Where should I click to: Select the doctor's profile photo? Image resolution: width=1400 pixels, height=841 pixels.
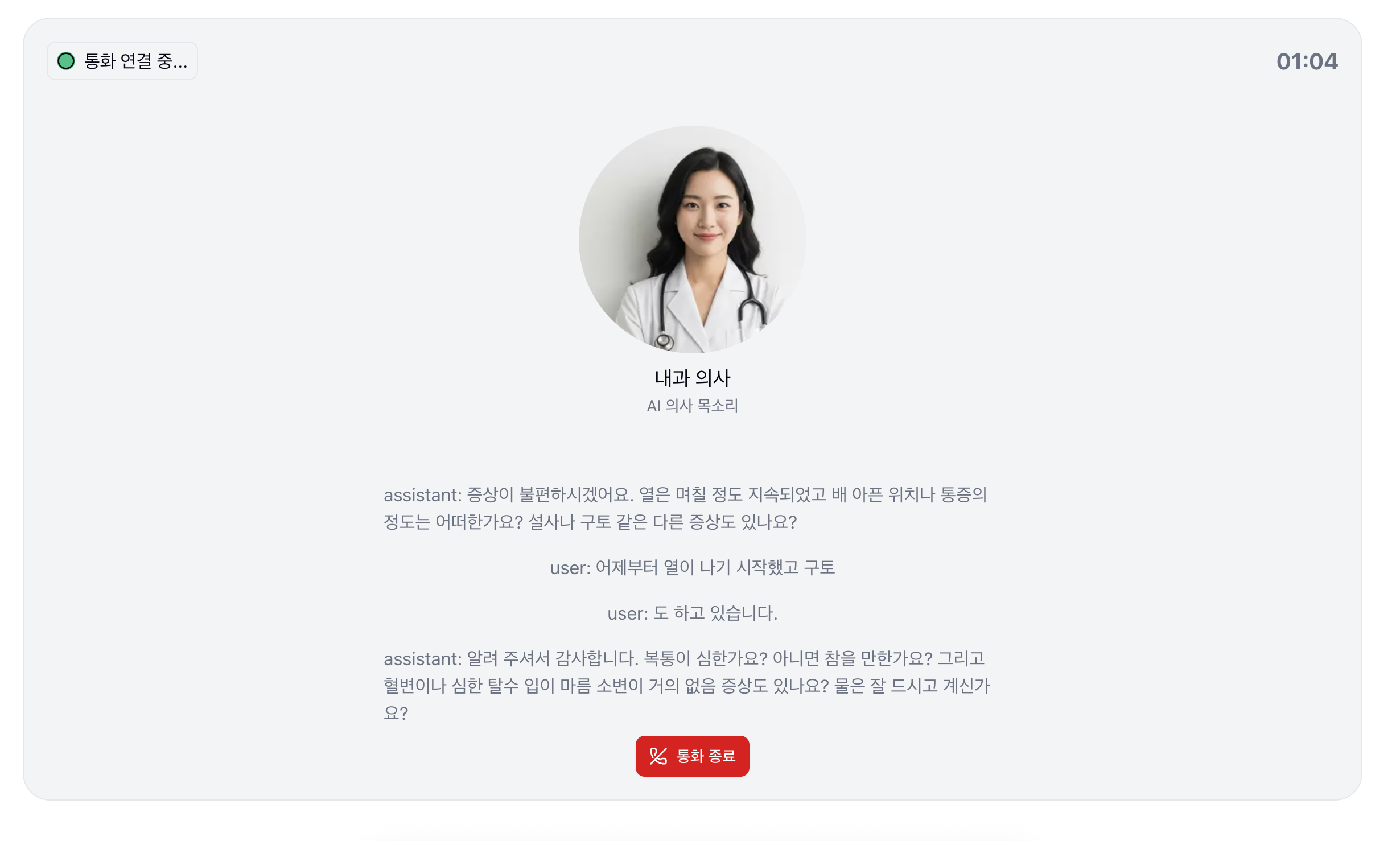pos(692,240)
